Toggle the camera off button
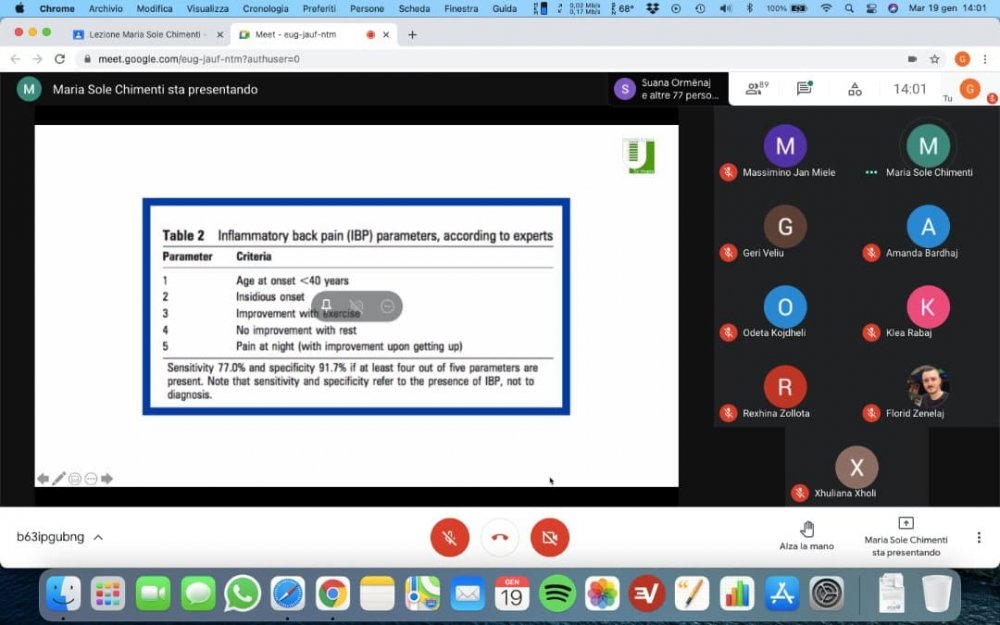This screenshot has width=1000, height=625. click(549, 538)
